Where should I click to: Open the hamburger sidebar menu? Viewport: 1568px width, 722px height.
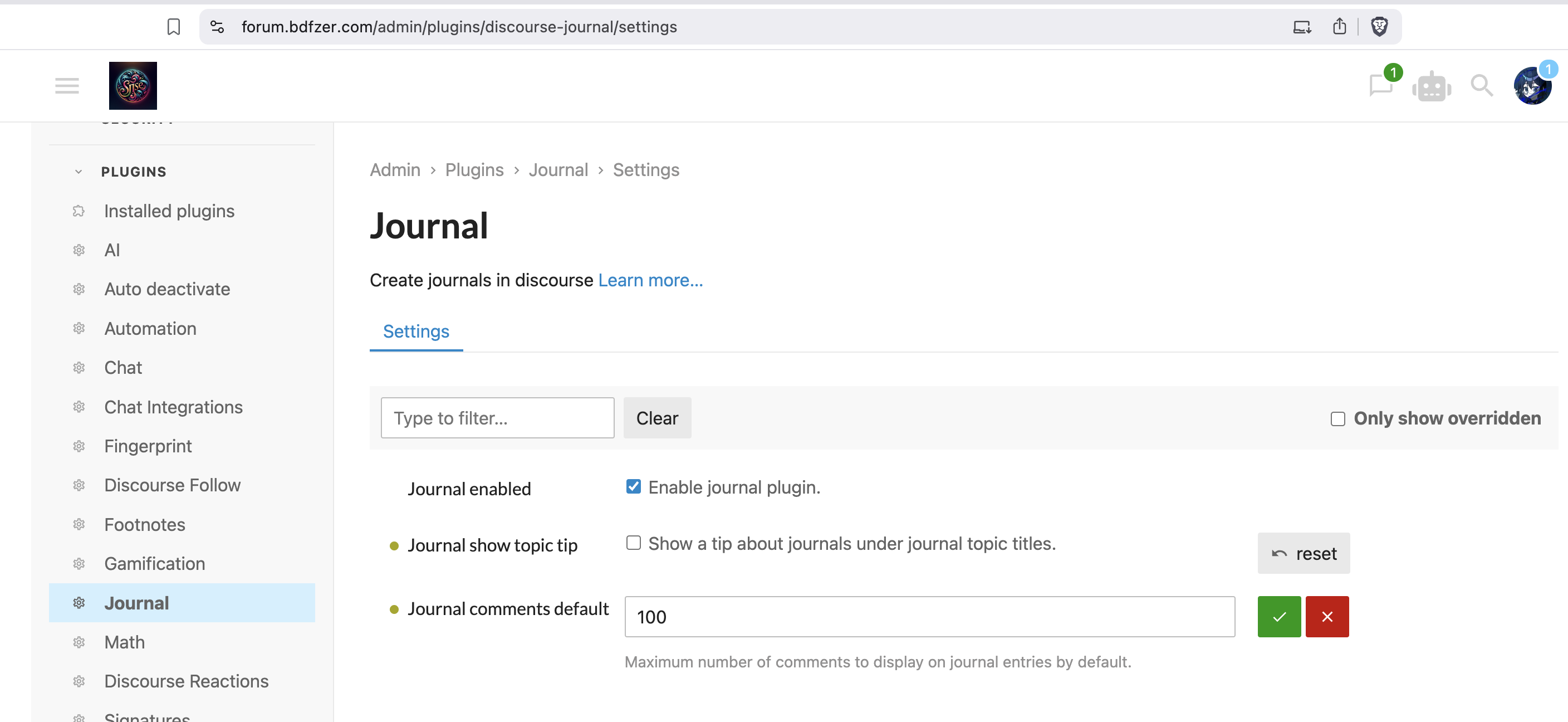pos(66,85)
